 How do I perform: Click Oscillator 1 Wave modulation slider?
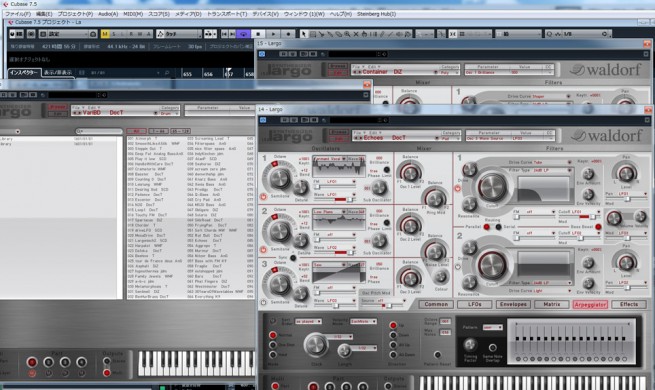[x=335, y=200]
